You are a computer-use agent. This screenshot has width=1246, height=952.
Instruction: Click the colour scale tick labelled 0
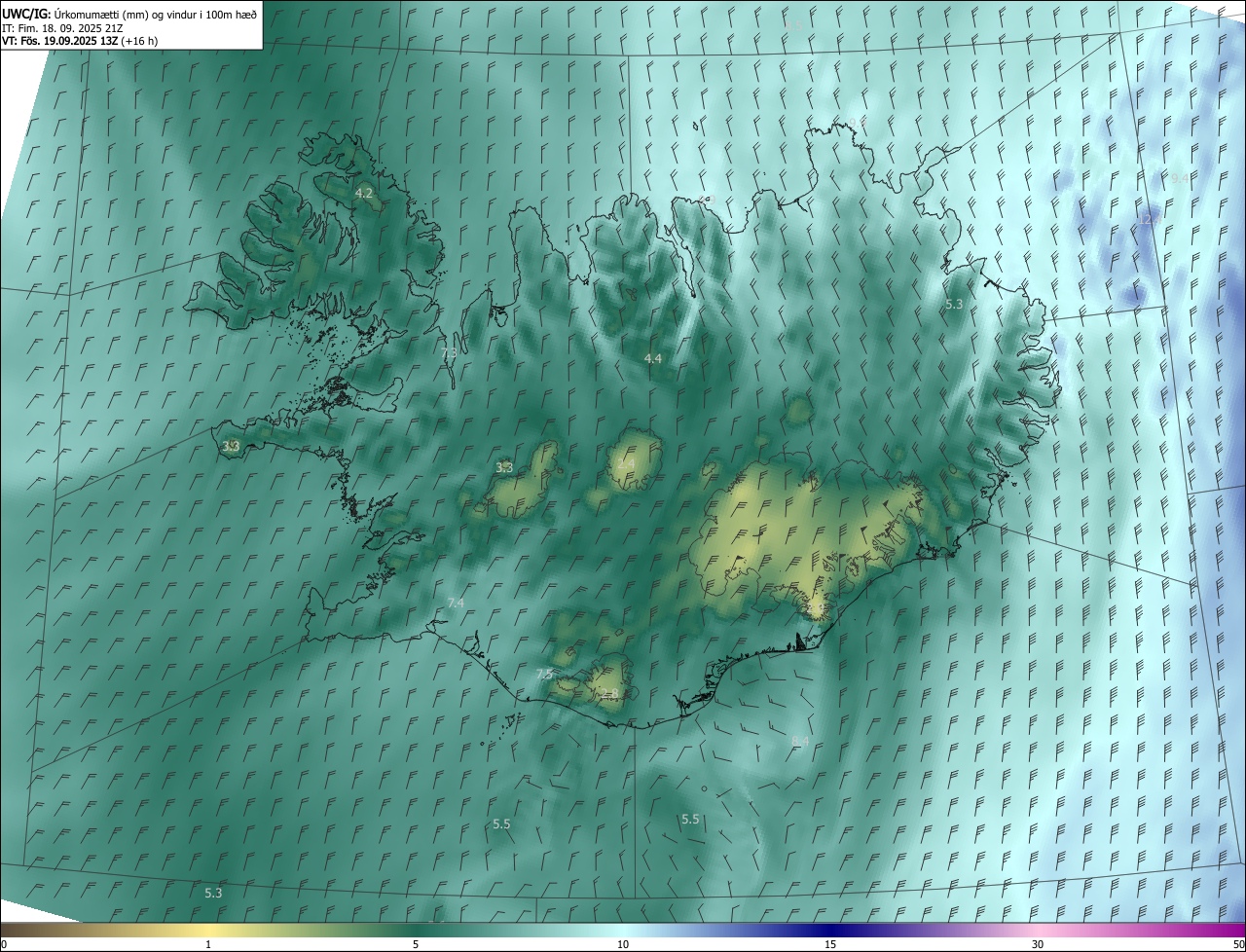click(4, 944)
